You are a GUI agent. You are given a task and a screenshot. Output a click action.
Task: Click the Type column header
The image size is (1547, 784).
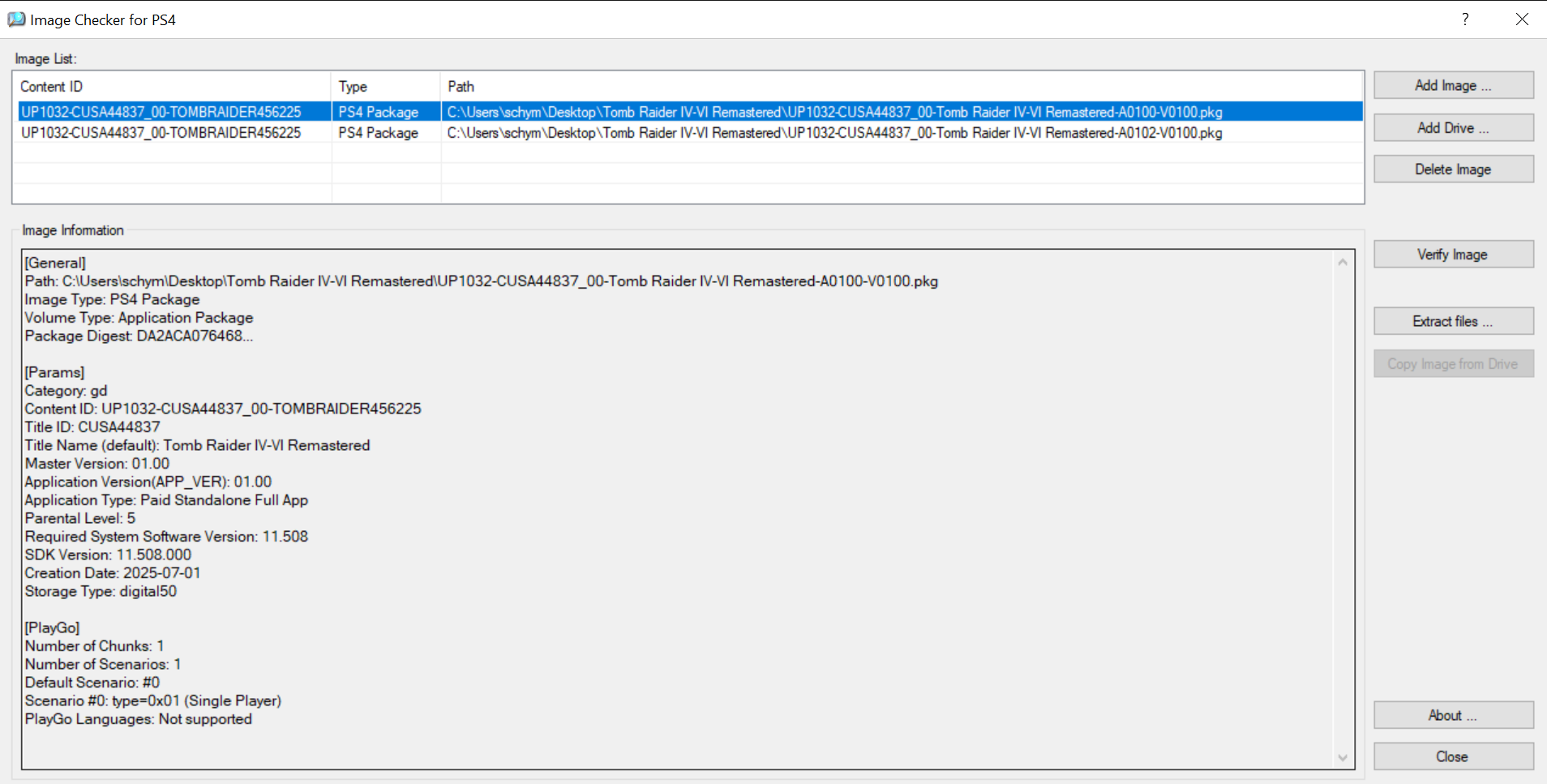pos(354,87)
